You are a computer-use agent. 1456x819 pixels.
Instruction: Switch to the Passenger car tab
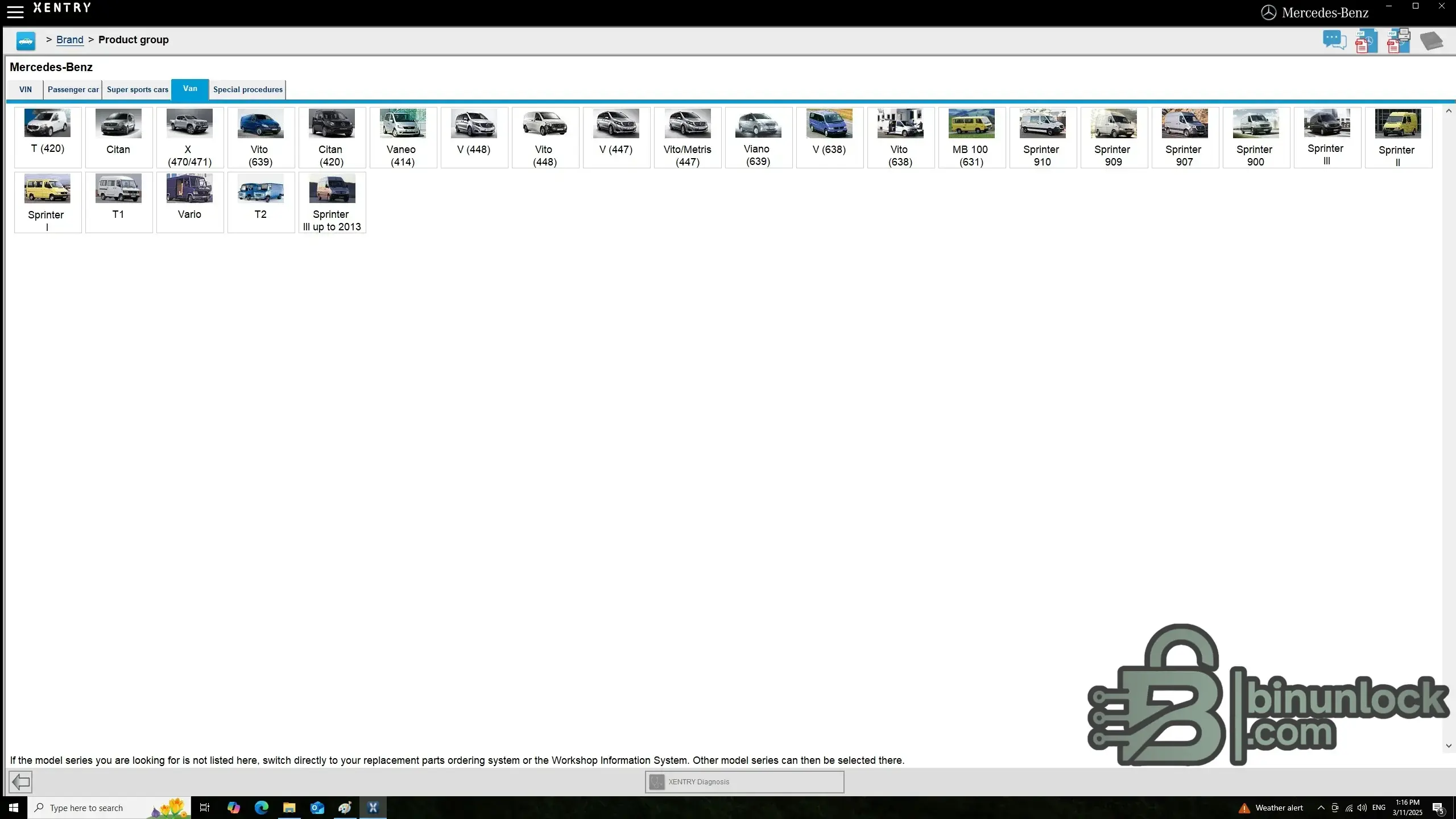73,89
